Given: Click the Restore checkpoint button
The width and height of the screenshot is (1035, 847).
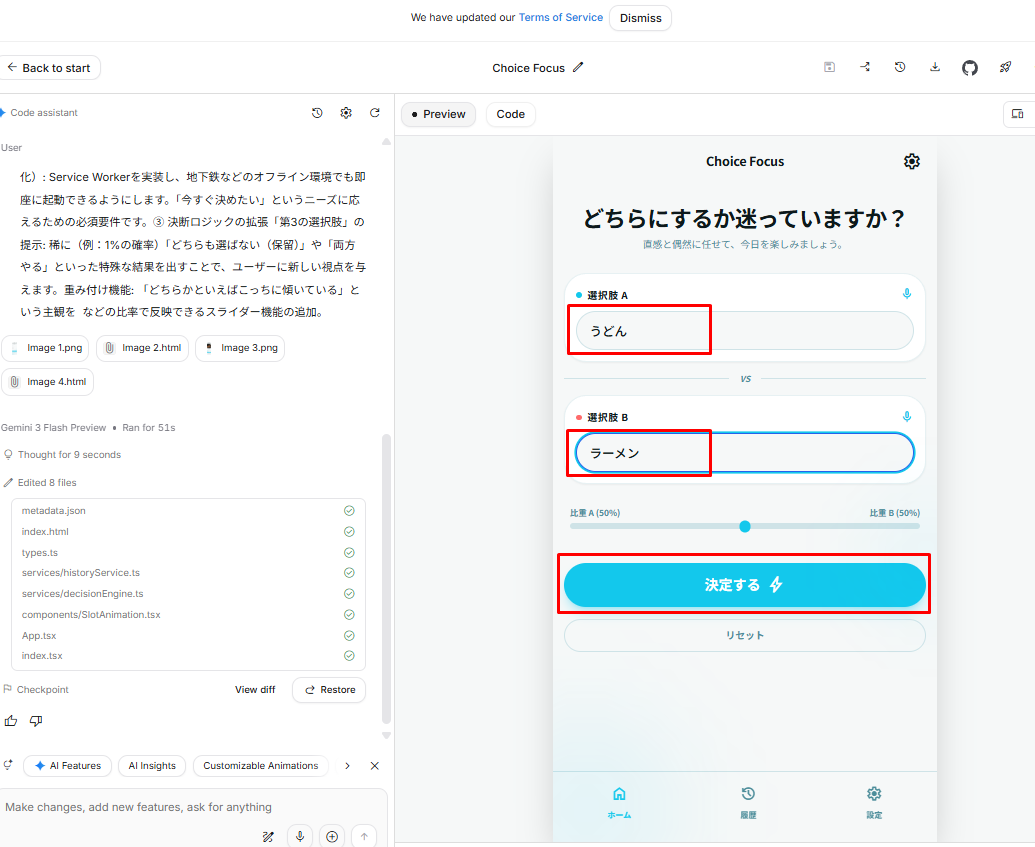Looking at the screenshot, I should (329, 690).
